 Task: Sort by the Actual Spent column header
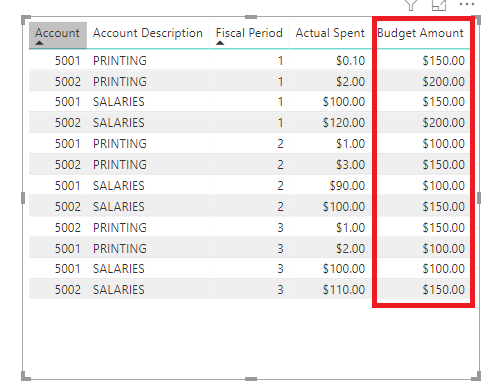point(330,33)
